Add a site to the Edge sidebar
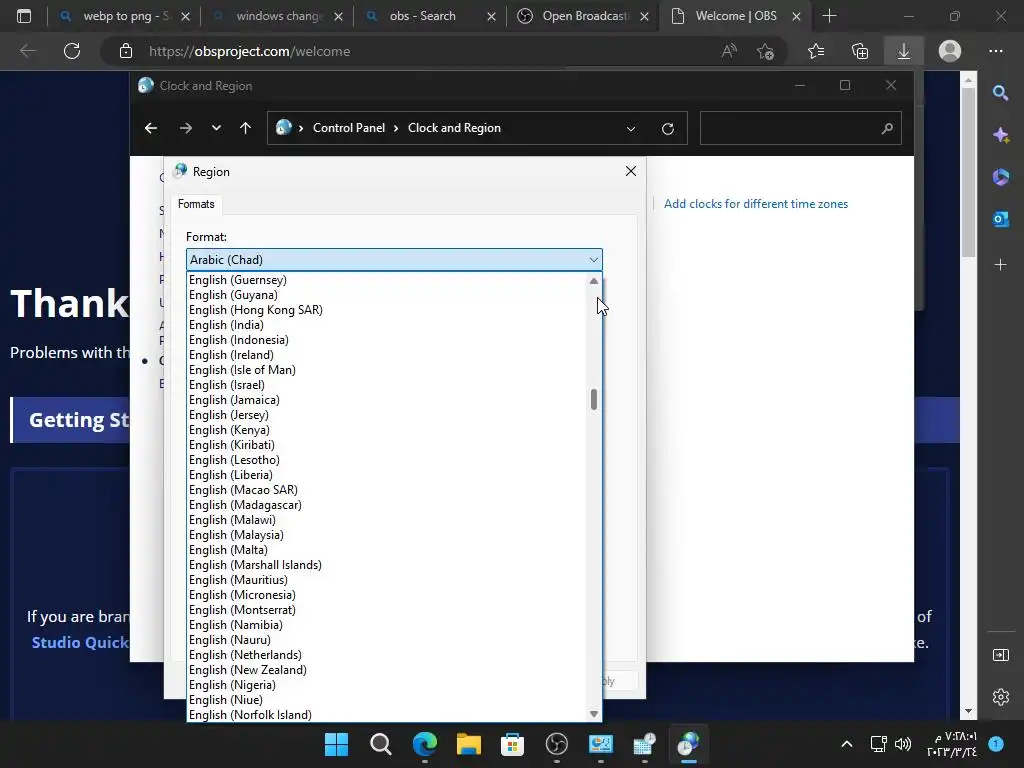1024x768 pixels. click(x=1000, y=264)
